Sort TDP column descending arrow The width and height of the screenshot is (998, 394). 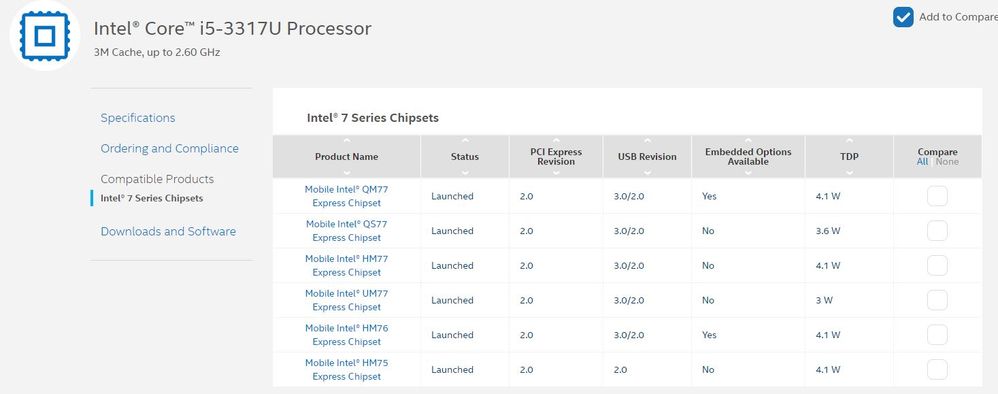[x=849, y=172]
